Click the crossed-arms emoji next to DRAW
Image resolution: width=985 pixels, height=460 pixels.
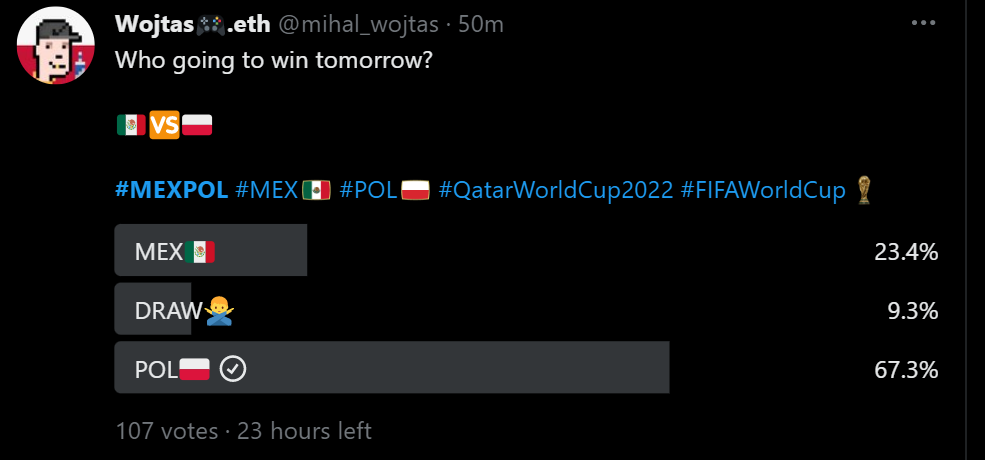coord(219,312)
